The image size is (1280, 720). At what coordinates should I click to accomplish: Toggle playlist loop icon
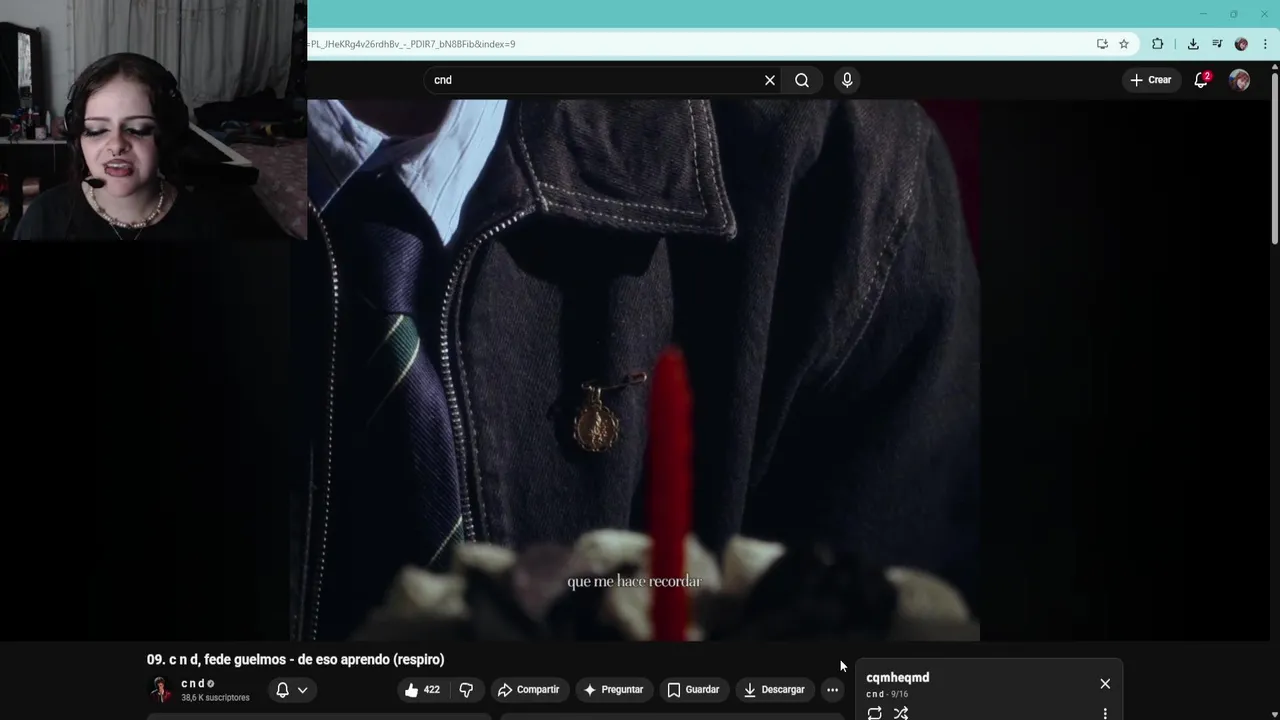[875, 713]
